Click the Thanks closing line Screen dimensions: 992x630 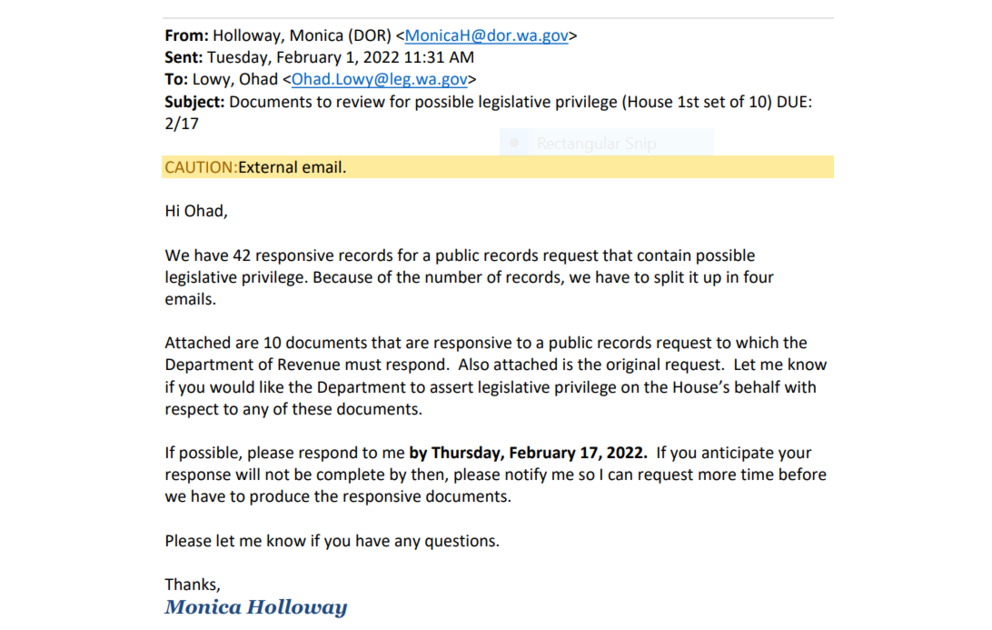point(192,585)
